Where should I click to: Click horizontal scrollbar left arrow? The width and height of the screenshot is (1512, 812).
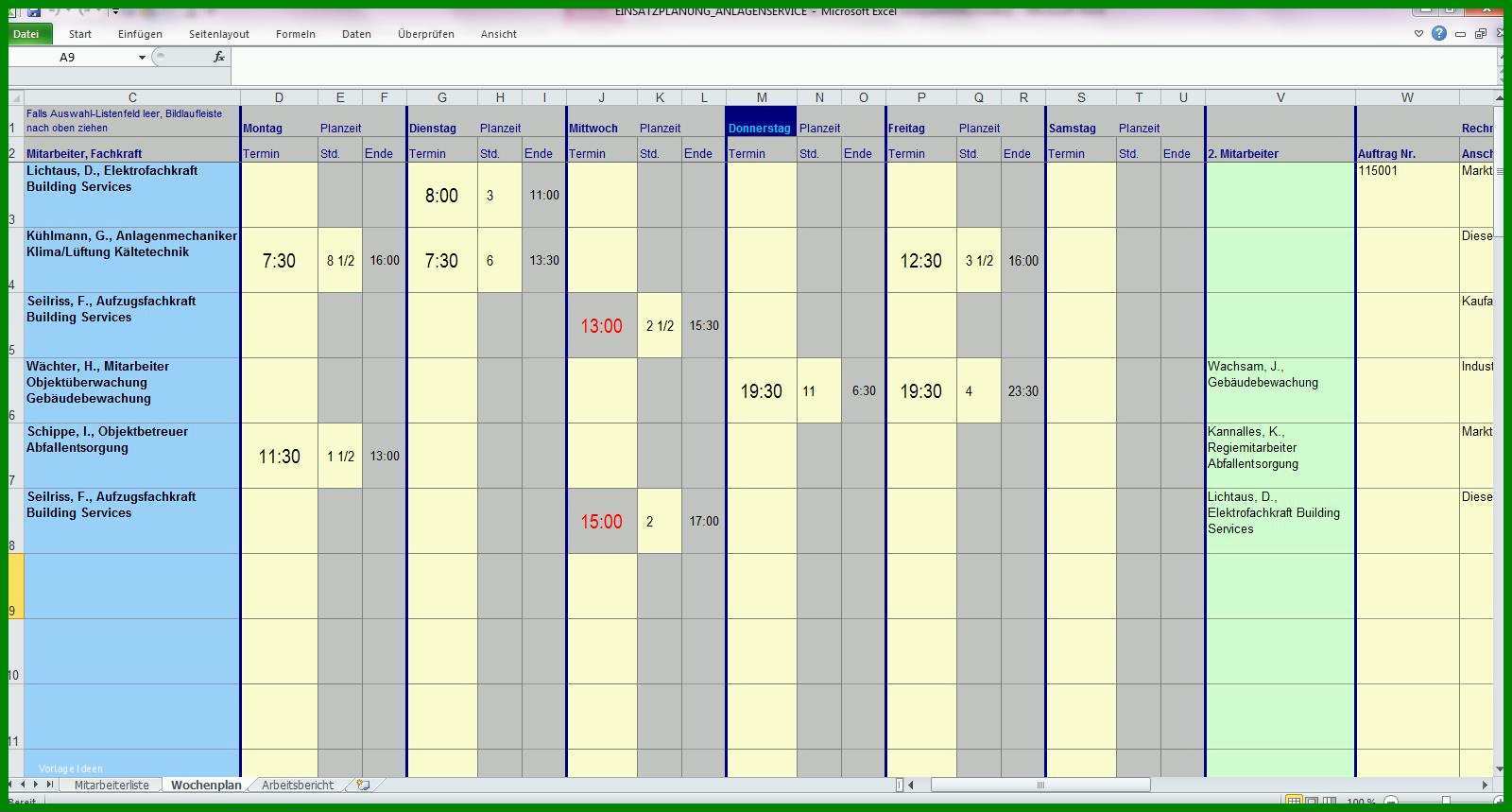tap(911, 785)
